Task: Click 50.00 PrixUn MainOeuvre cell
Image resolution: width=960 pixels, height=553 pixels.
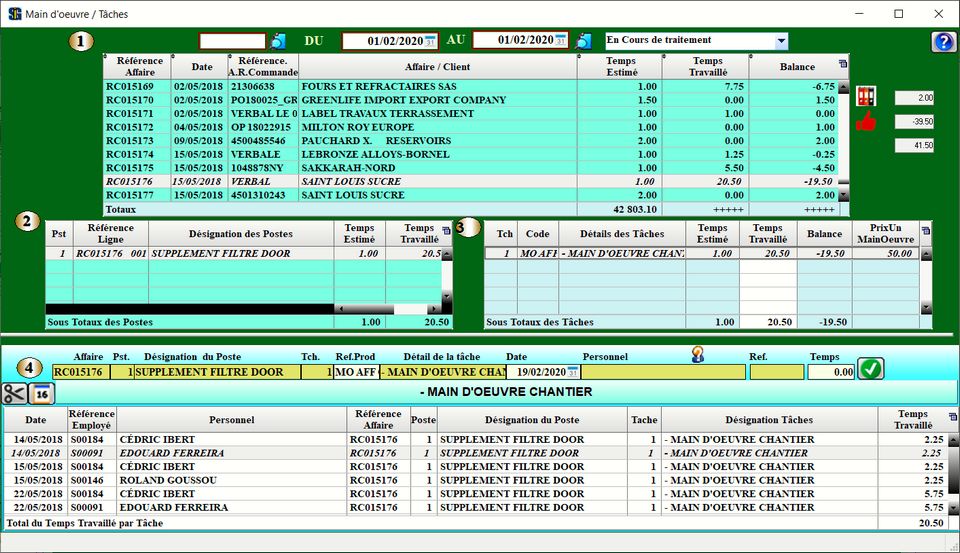Action: pyautogui.click(x=885, y=253)
